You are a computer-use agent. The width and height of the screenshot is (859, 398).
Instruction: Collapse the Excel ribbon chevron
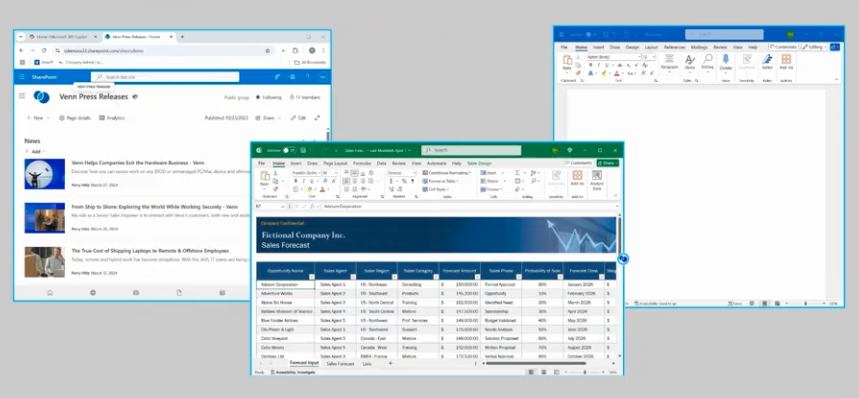(x=615, y=195)
